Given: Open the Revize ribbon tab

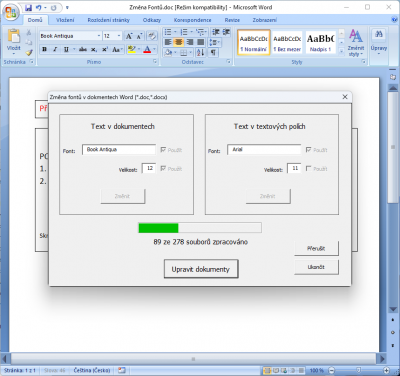Looking at the screenshot, I should coord(232,20).
